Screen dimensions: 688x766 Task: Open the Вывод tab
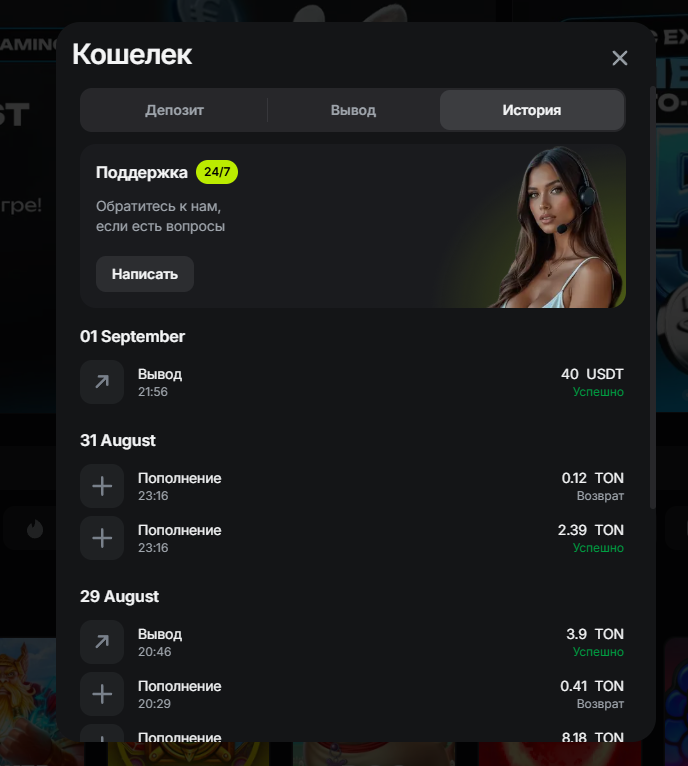pyautogui.click(x=353, y=110)
